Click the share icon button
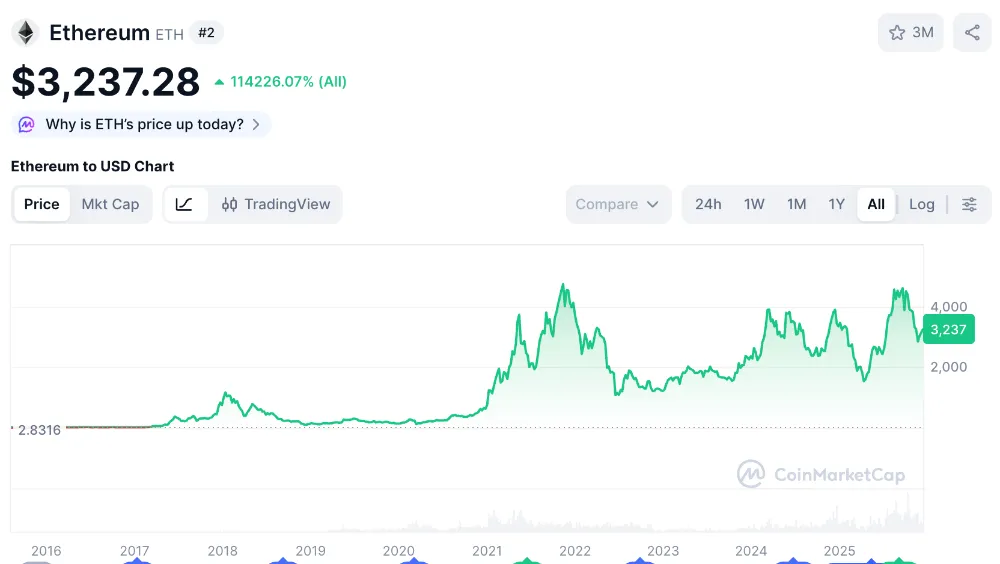 tap(972, 33)
